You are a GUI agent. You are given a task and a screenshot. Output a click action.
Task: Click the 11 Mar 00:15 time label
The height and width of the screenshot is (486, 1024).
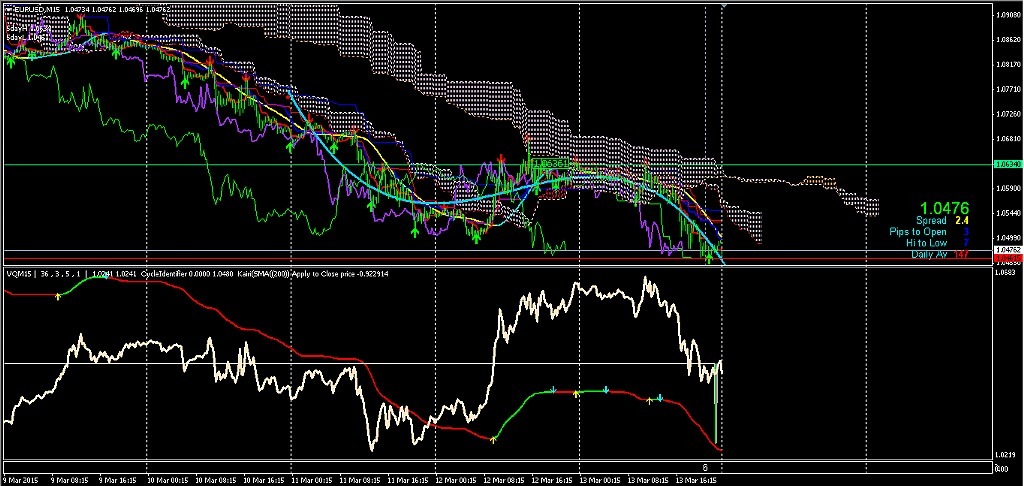pos(311,480)
